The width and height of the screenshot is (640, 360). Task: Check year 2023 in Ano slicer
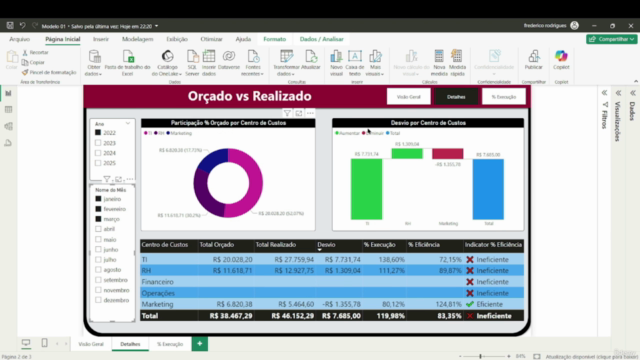pos(98,143)
